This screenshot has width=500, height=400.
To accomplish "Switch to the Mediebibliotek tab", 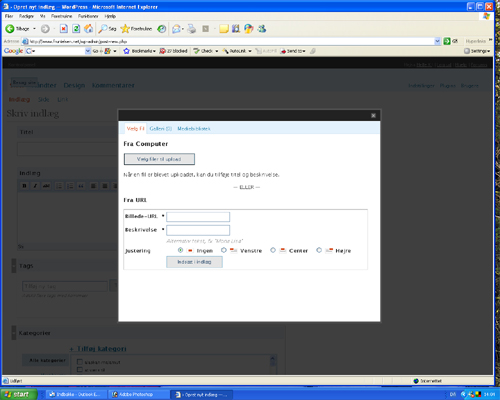I will click(194, 129).
